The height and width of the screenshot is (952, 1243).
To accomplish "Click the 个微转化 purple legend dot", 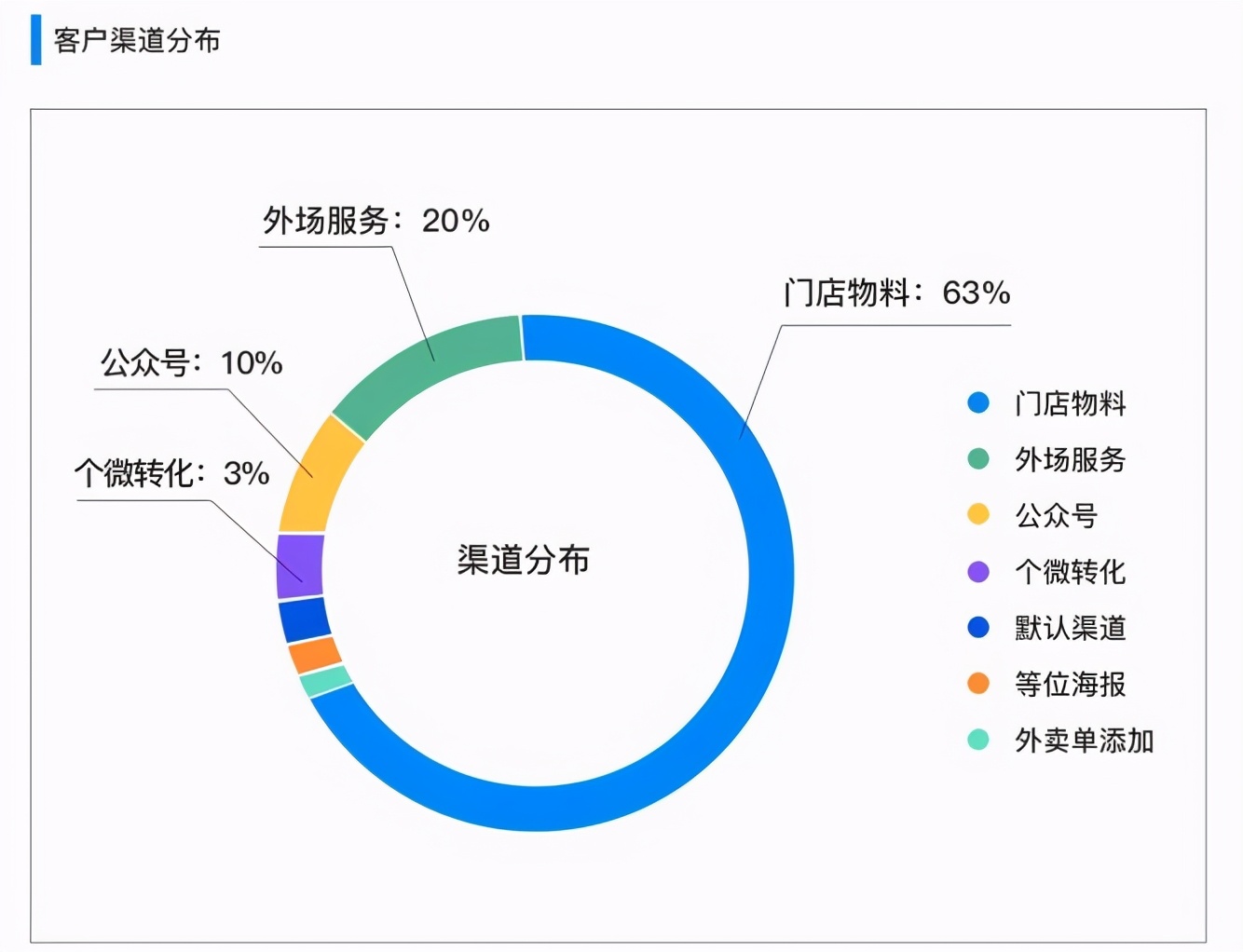I will click(977, 571).
